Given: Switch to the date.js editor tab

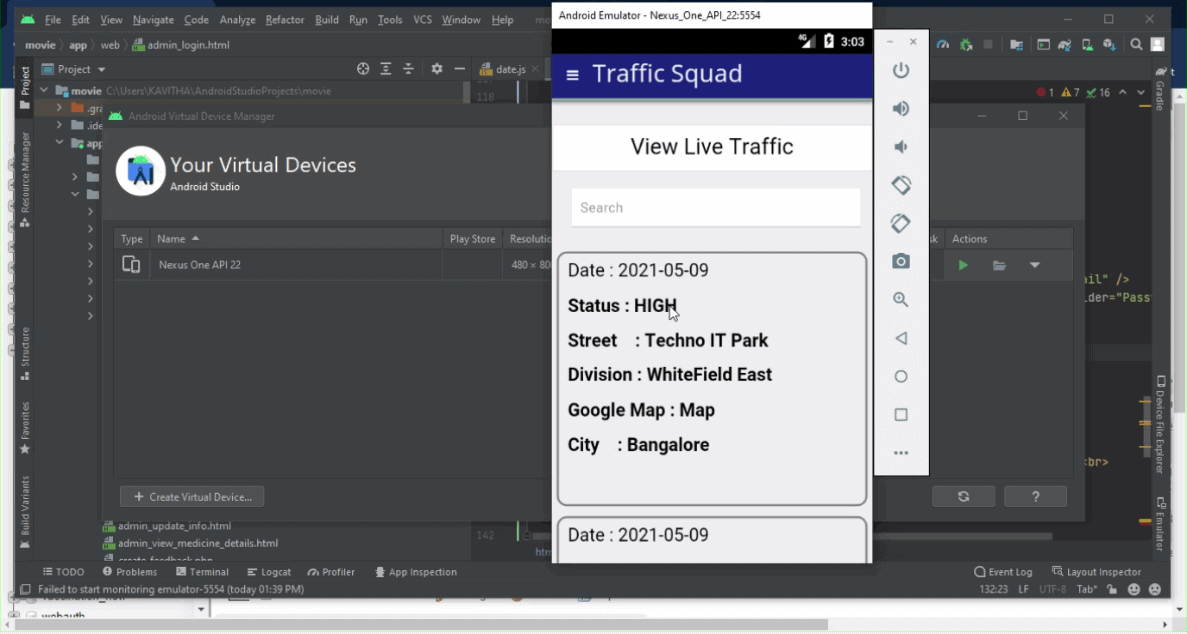Looking at the screenshot, I should pos(510,69).
